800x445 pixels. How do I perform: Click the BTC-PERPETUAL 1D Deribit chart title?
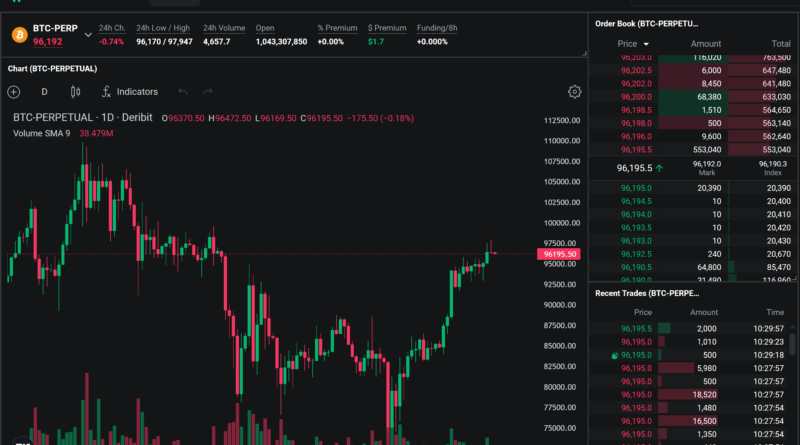pos(83,118)
